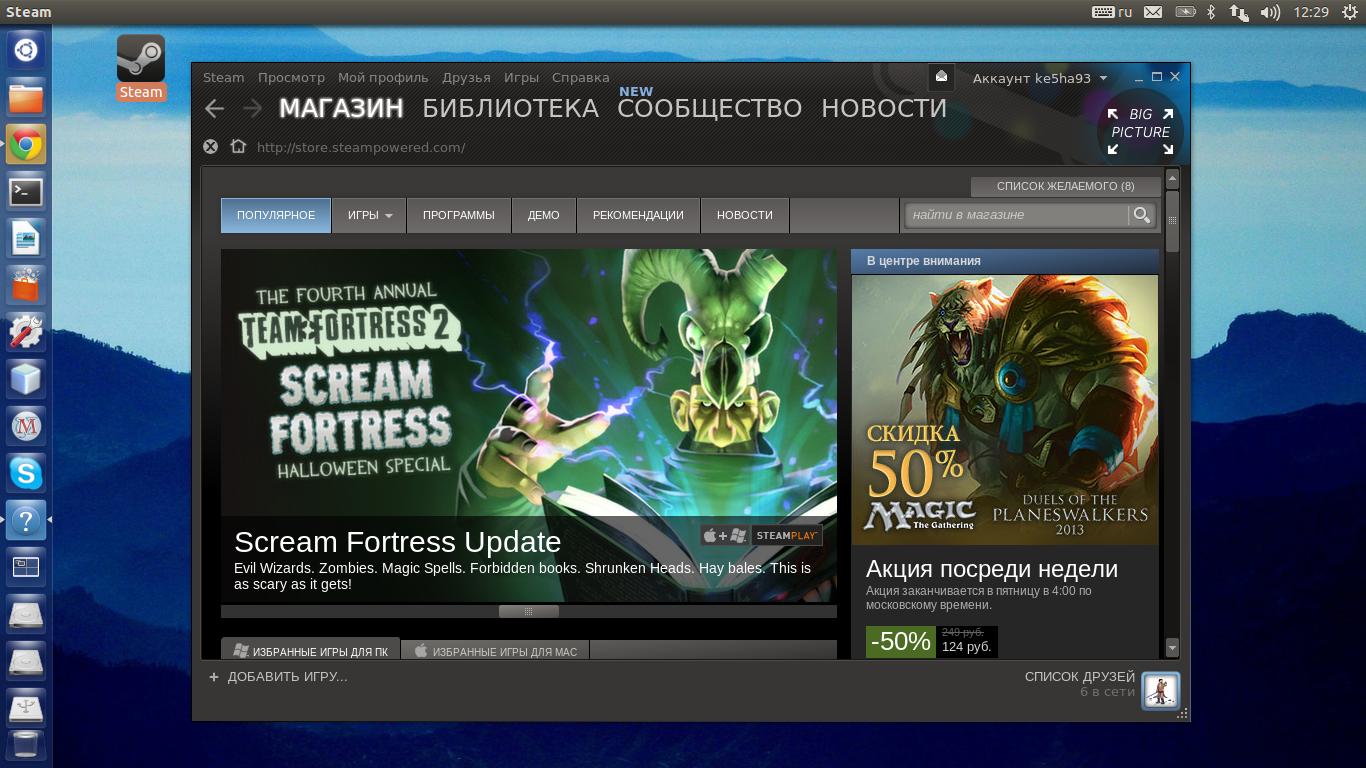Open the Друзья menu
This screenshot has height=768, width=1366.
466,77
